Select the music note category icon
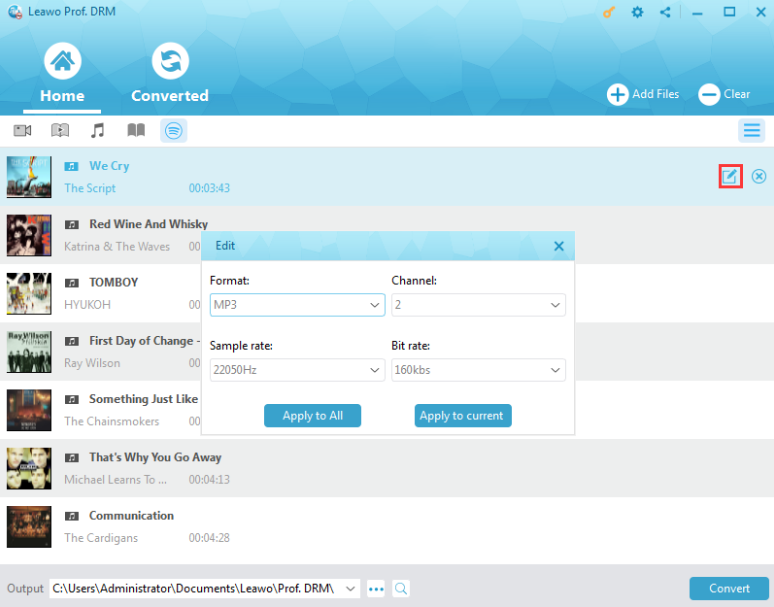 [x=98, y=130]
